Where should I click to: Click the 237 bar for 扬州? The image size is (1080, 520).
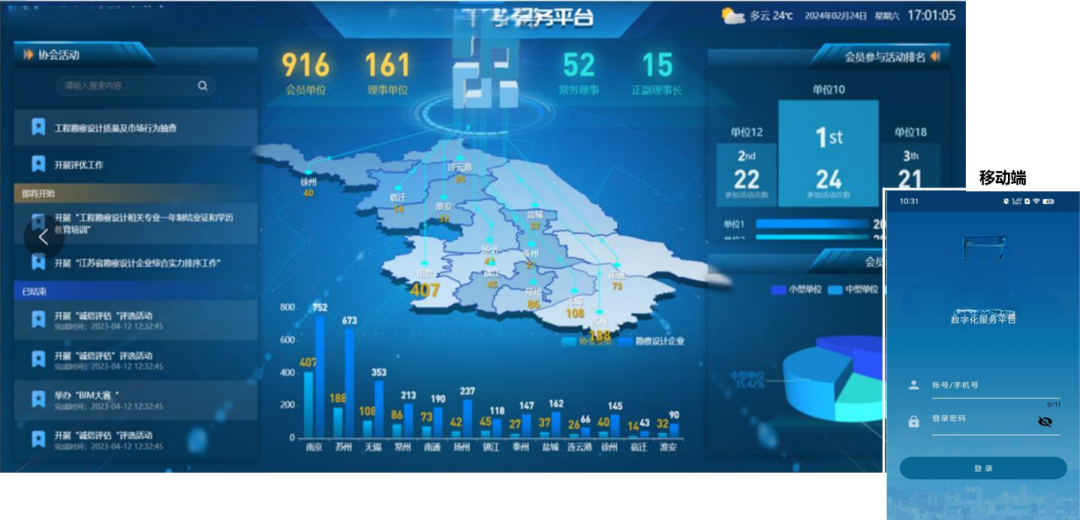pos(468,418)
